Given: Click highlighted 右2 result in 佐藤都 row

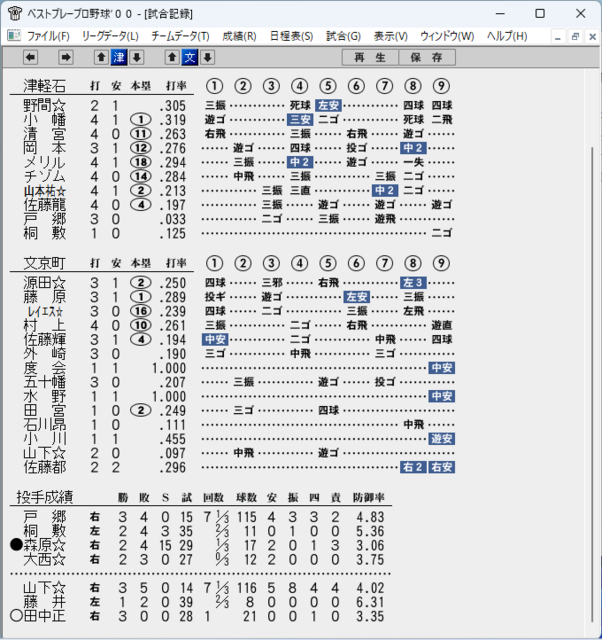Looking at the screenshot, I should [x=413, y=467].
